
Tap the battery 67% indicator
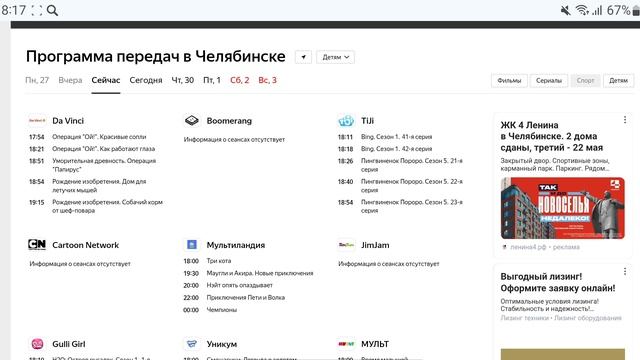(623, 10)
